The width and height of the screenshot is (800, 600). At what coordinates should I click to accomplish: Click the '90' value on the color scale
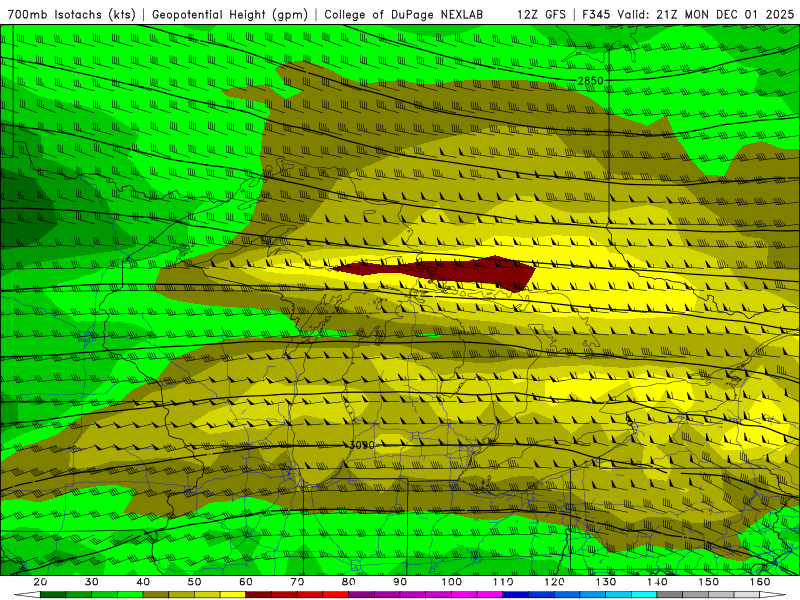[x=400, y=582]
